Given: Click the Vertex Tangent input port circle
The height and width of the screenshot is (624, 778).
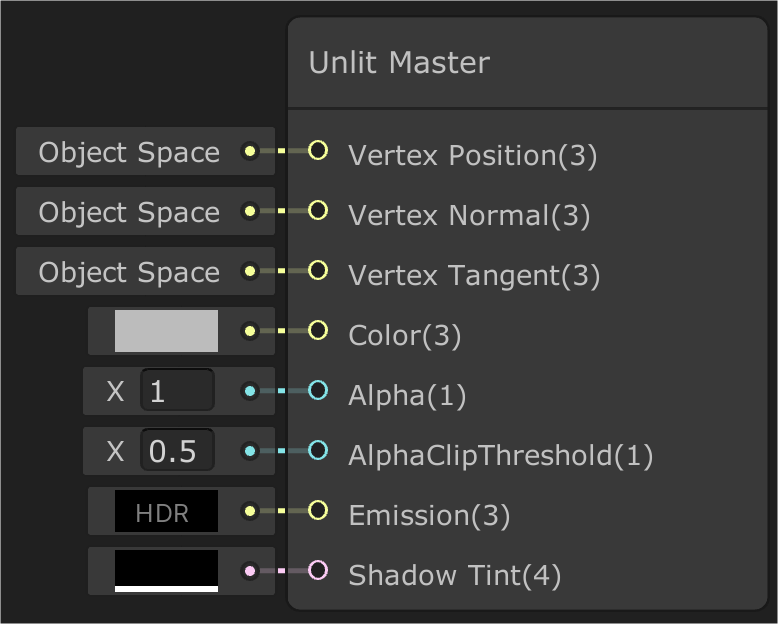Looking at the screenshot, I should [318, 271].
